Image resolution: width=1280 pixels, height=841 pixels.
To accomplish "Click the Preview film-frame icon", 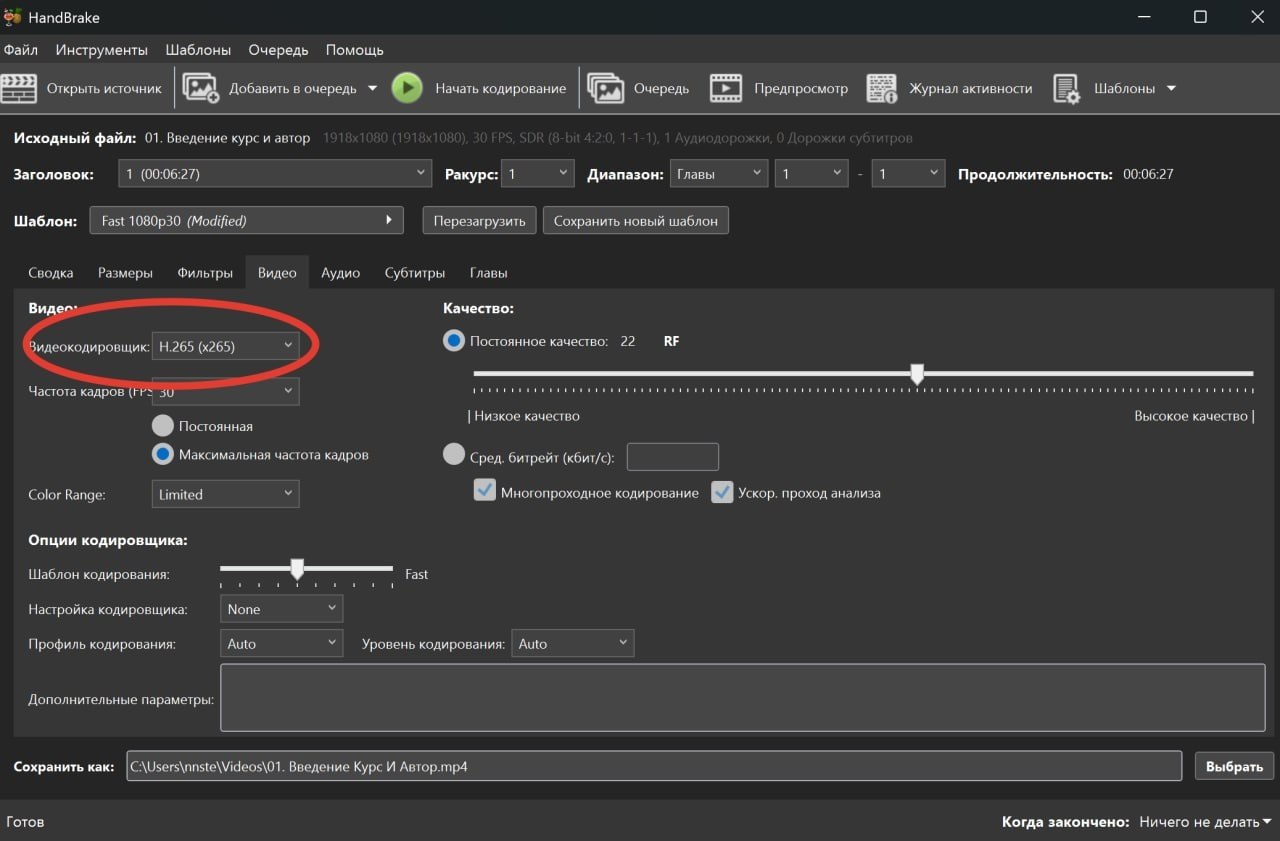I will pyautogui.click(x=726, y=88).
